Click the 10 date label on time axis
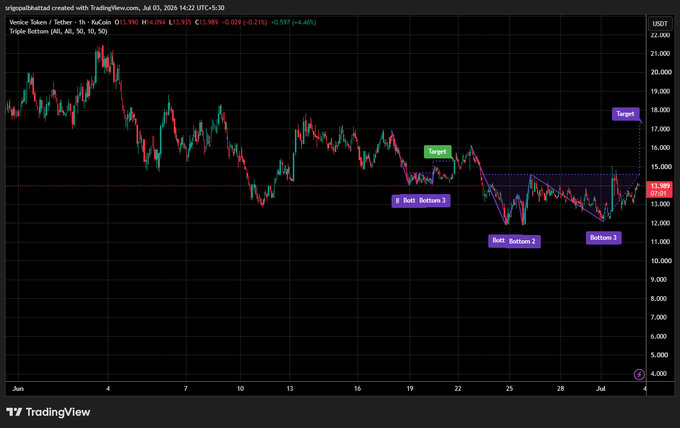The width and height of the screenshot is (680, 428). [x=240, y=389]
